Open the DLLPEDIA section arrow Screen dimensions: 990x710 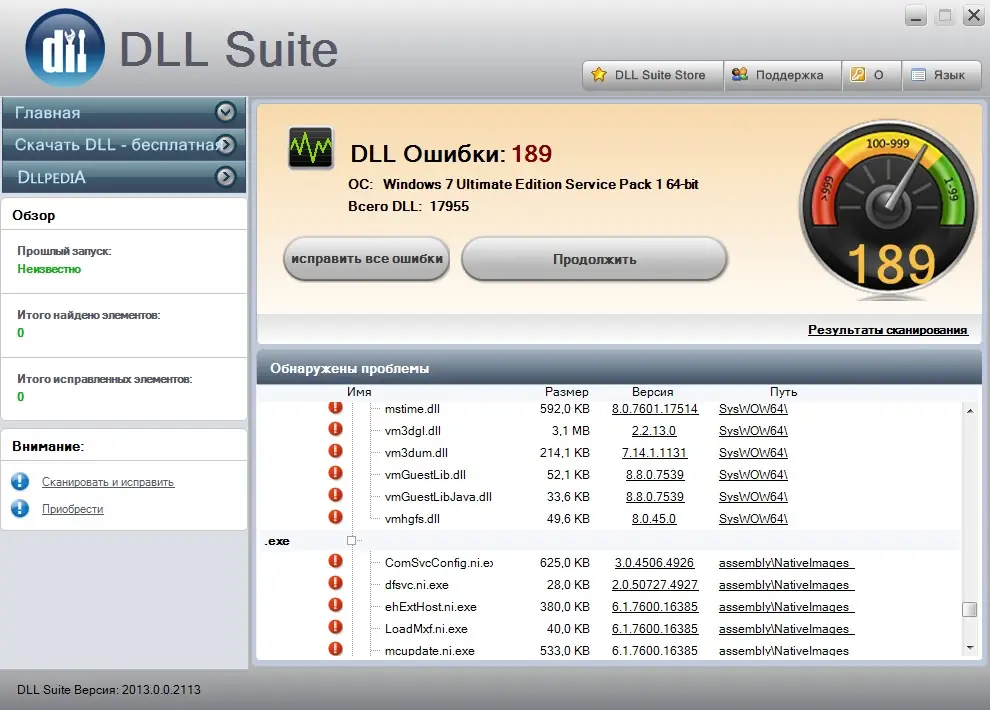[225, 177]
